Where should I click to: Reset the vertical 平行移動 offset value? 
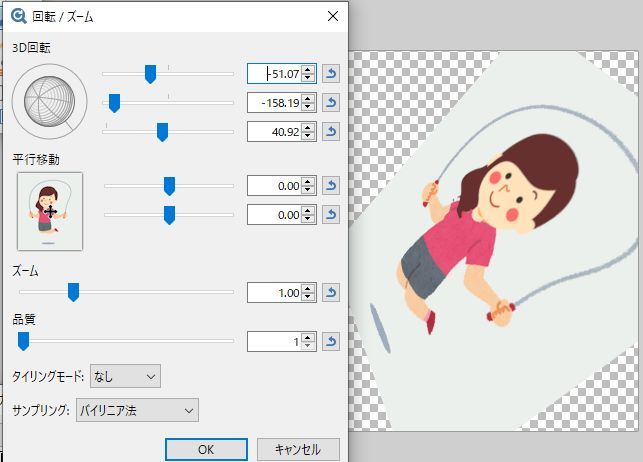331,214
